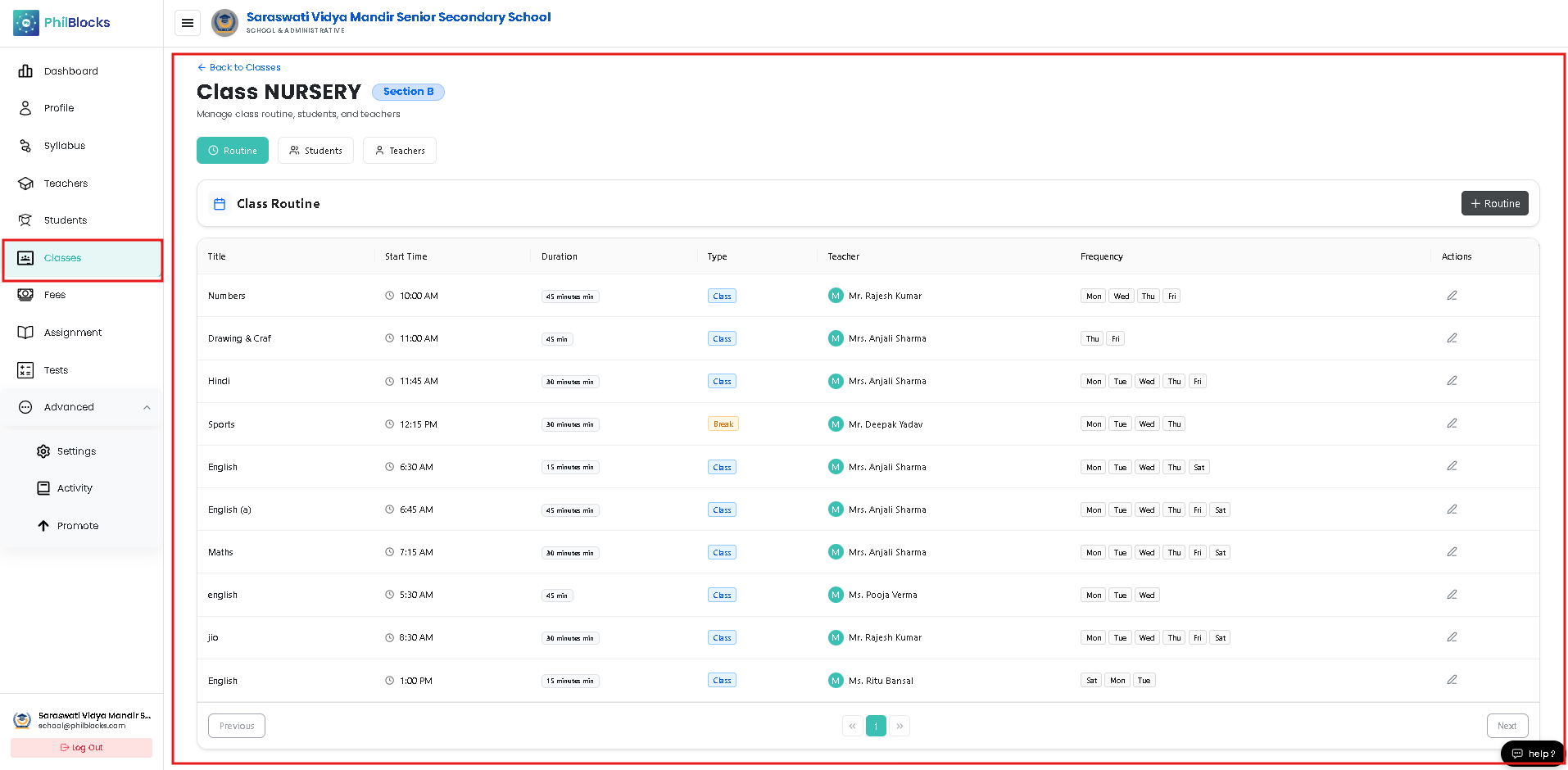The width and height of the screenshot is (1568, 770).
Task: Log Out of the account
Action: [81, 748]
